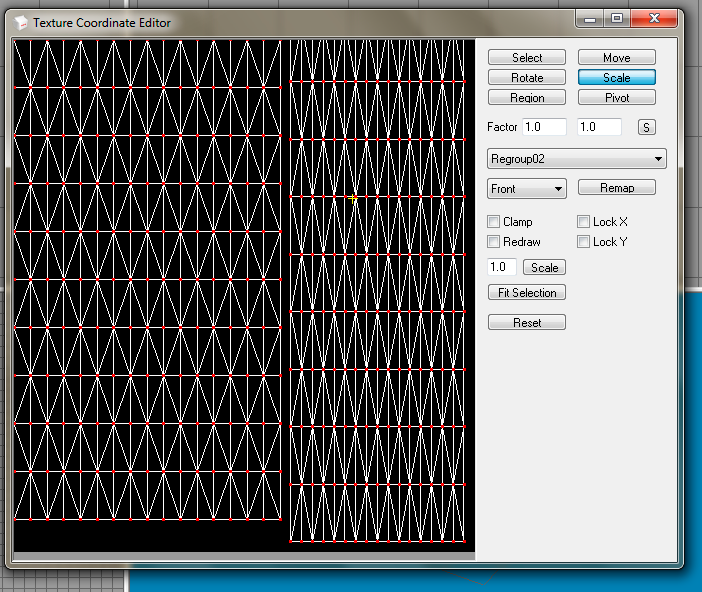The image size is (702, 592).
Task: Click the Remap button
Action: point(616,187)
